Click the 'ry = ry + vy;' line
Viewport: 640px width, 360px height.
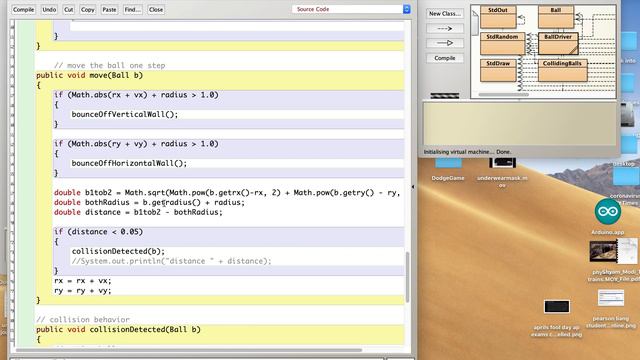82,291
